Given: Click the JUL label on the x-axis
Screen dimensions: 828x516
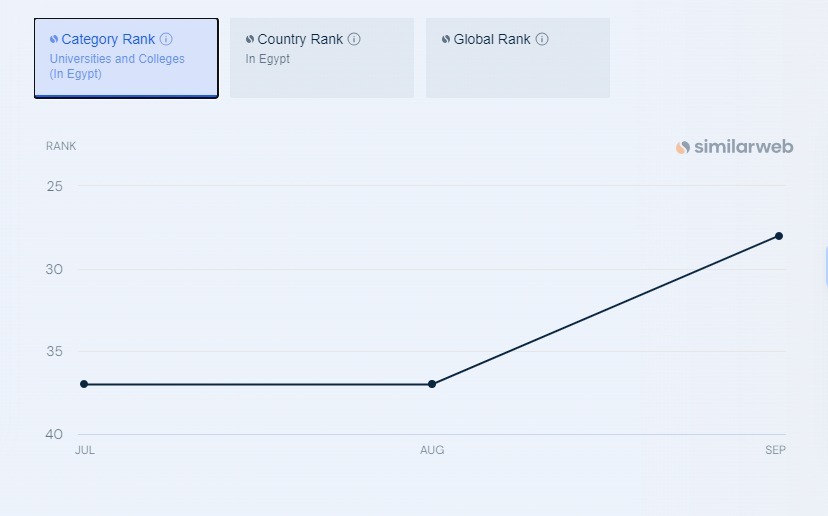Looking at the screenshot, I should pyautogui.click(x=85, y=450).
